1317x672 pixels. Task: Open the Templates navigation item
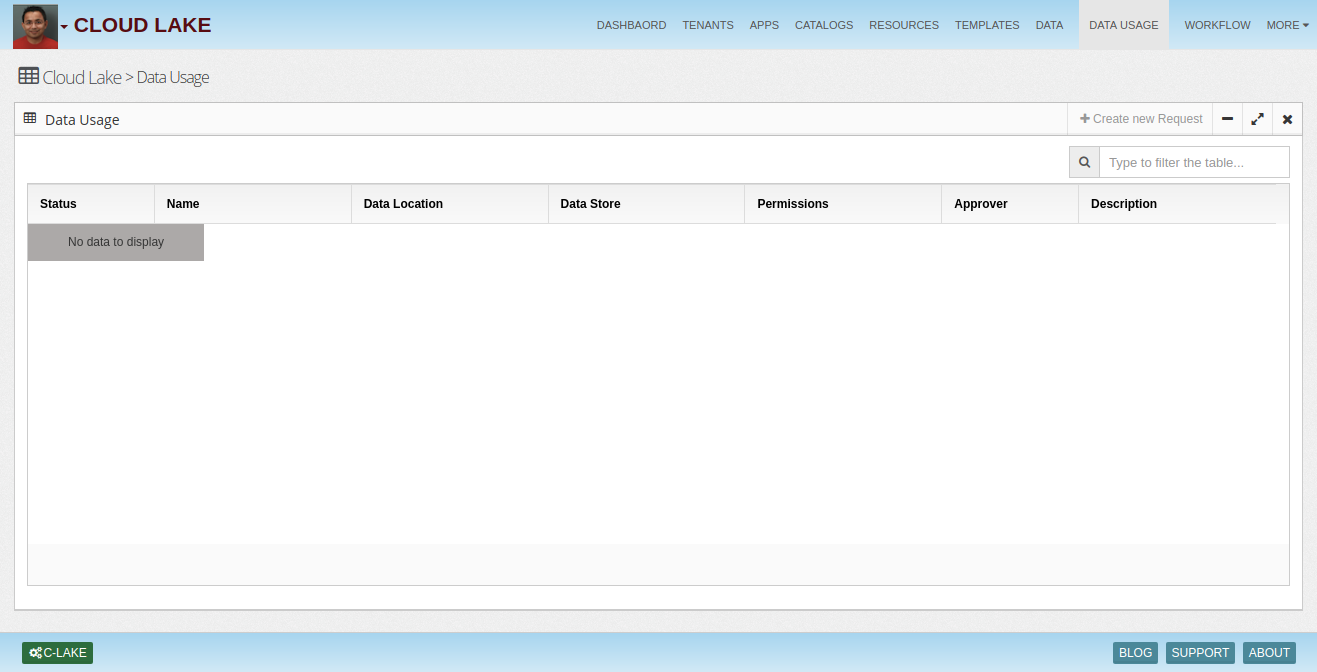click(x=987, y=25)
